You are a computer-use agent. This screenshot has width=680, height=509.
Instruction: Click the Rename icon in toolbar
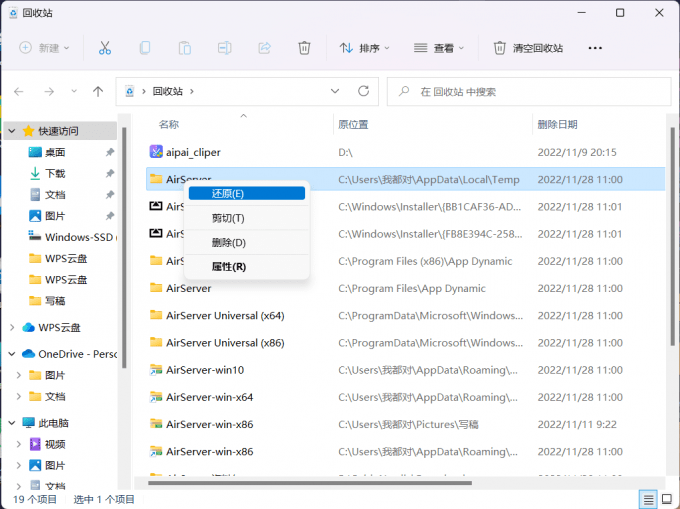coord(224,48)
